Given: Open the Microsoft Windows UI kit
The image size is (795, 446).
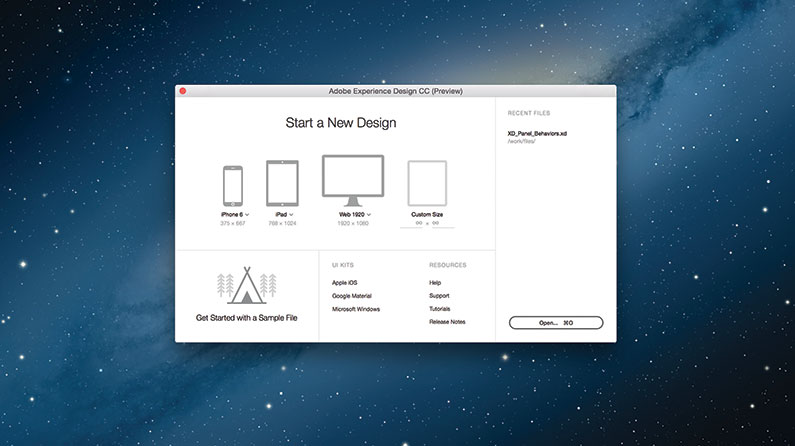Looking at the screenshot, I should coord(356,309).
